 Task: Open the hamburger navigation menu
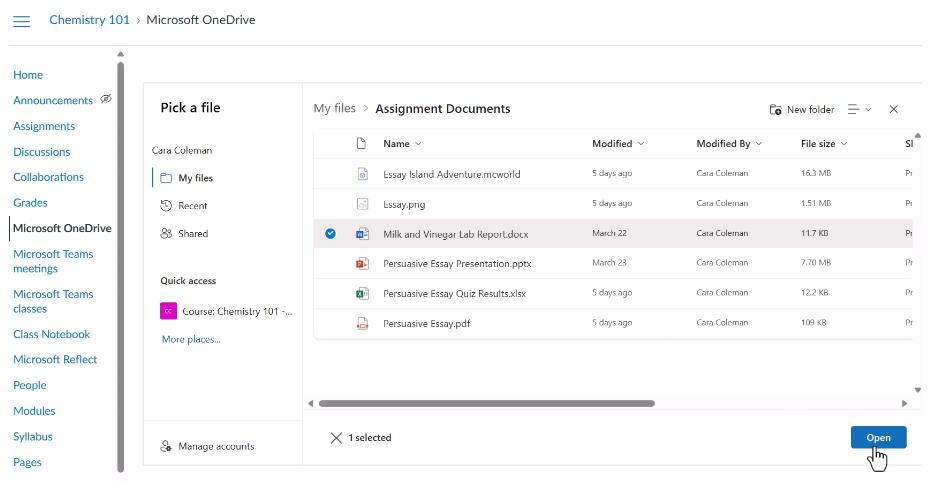[21, 21]
